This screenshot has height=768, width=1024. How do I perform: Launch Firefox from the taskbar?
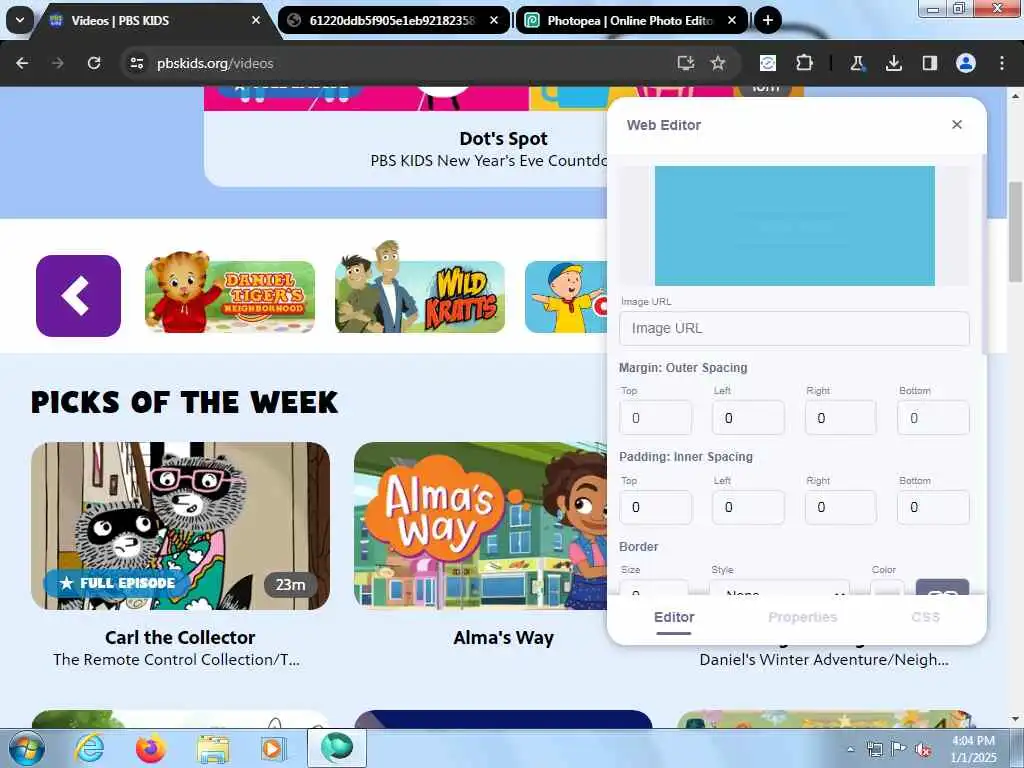coord(151,748)
